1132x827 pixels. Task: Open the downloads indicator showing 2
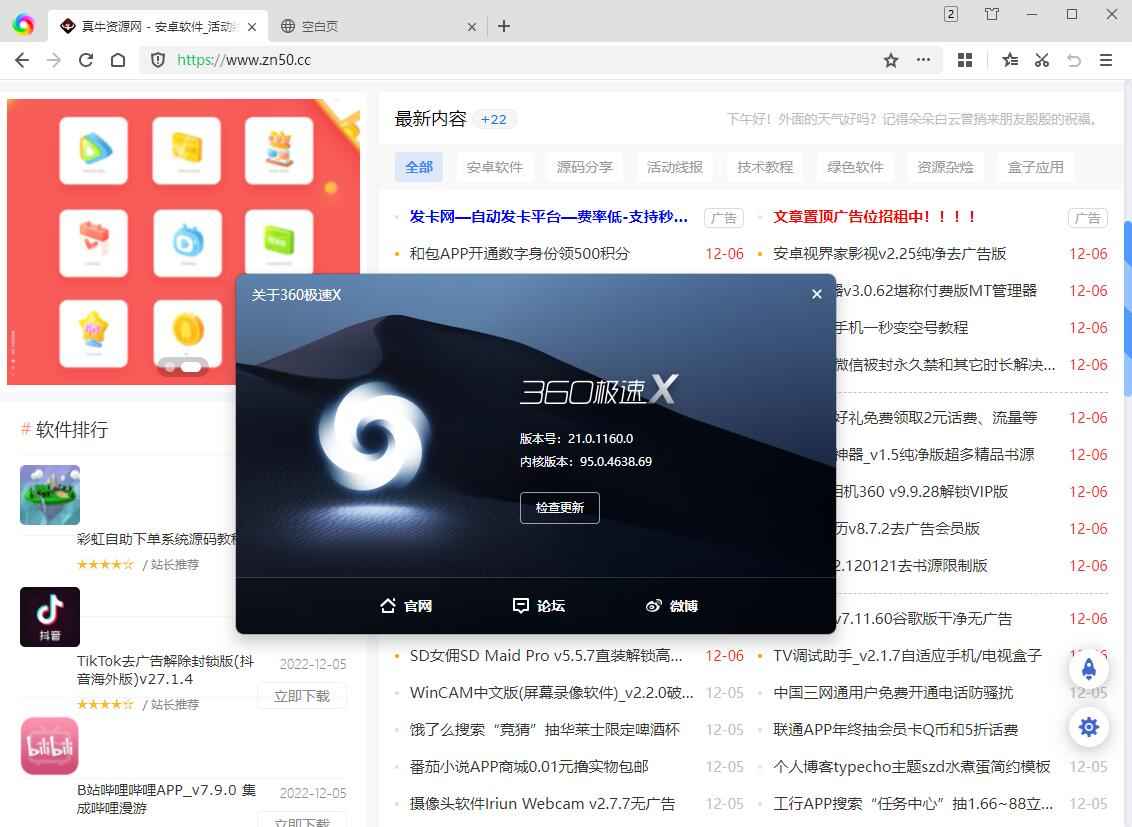tap(949, 14)
